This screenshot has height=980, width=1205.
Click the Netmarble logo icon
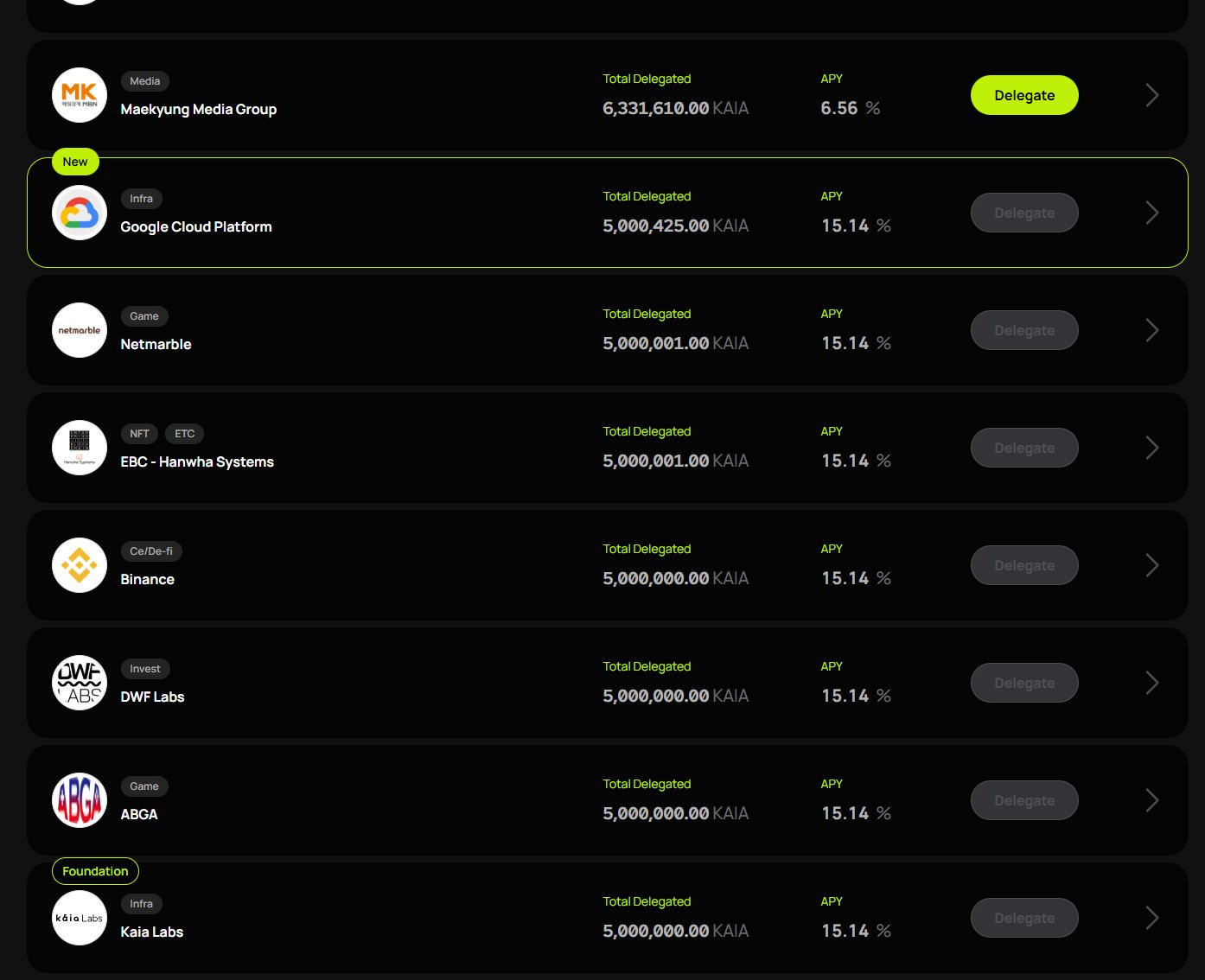[80, 330]
